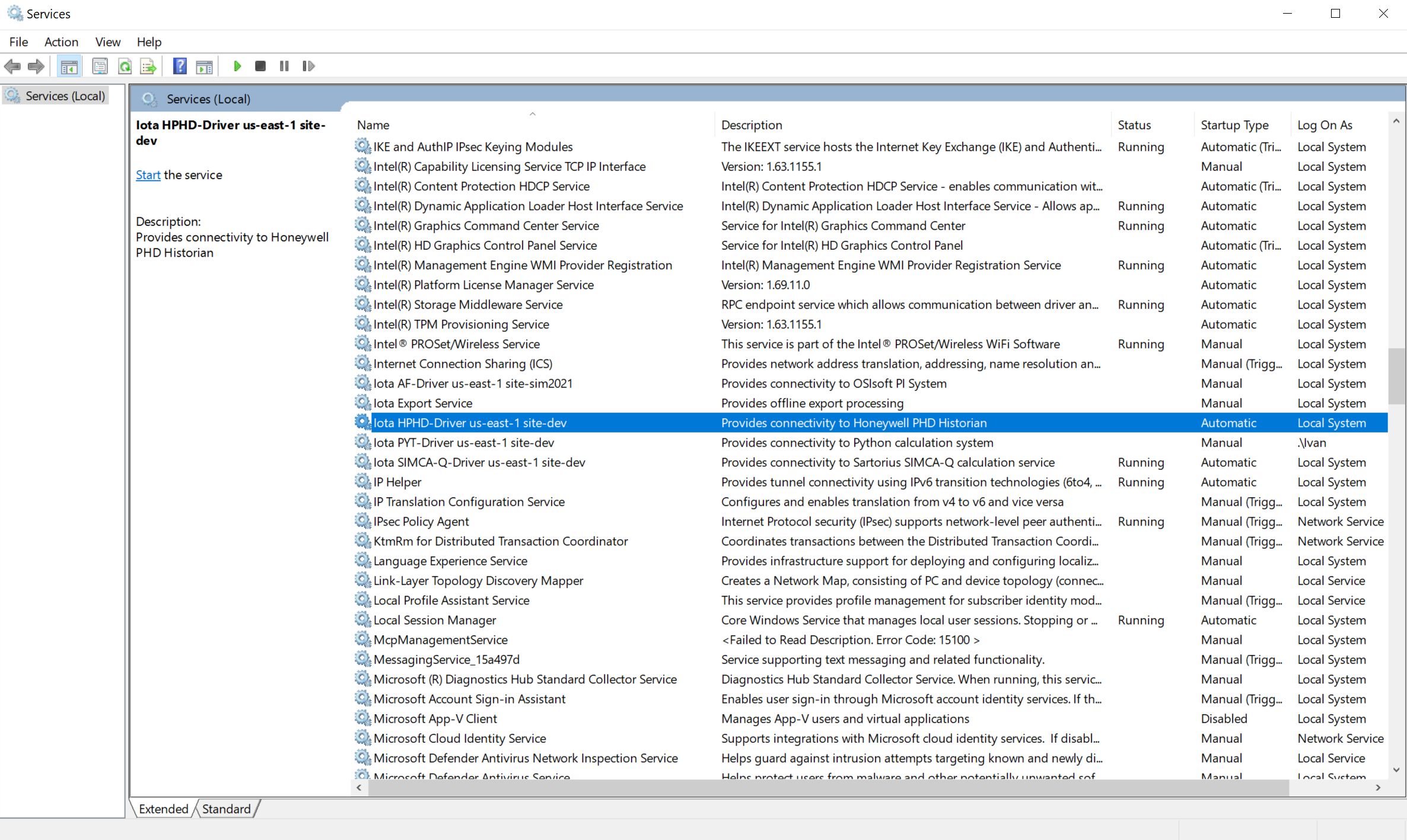Select Iota HPHD-Driver us-east-1 site-dev row
The width and height of the screenshot is (1407, 840).
click(x=870, y=422)
